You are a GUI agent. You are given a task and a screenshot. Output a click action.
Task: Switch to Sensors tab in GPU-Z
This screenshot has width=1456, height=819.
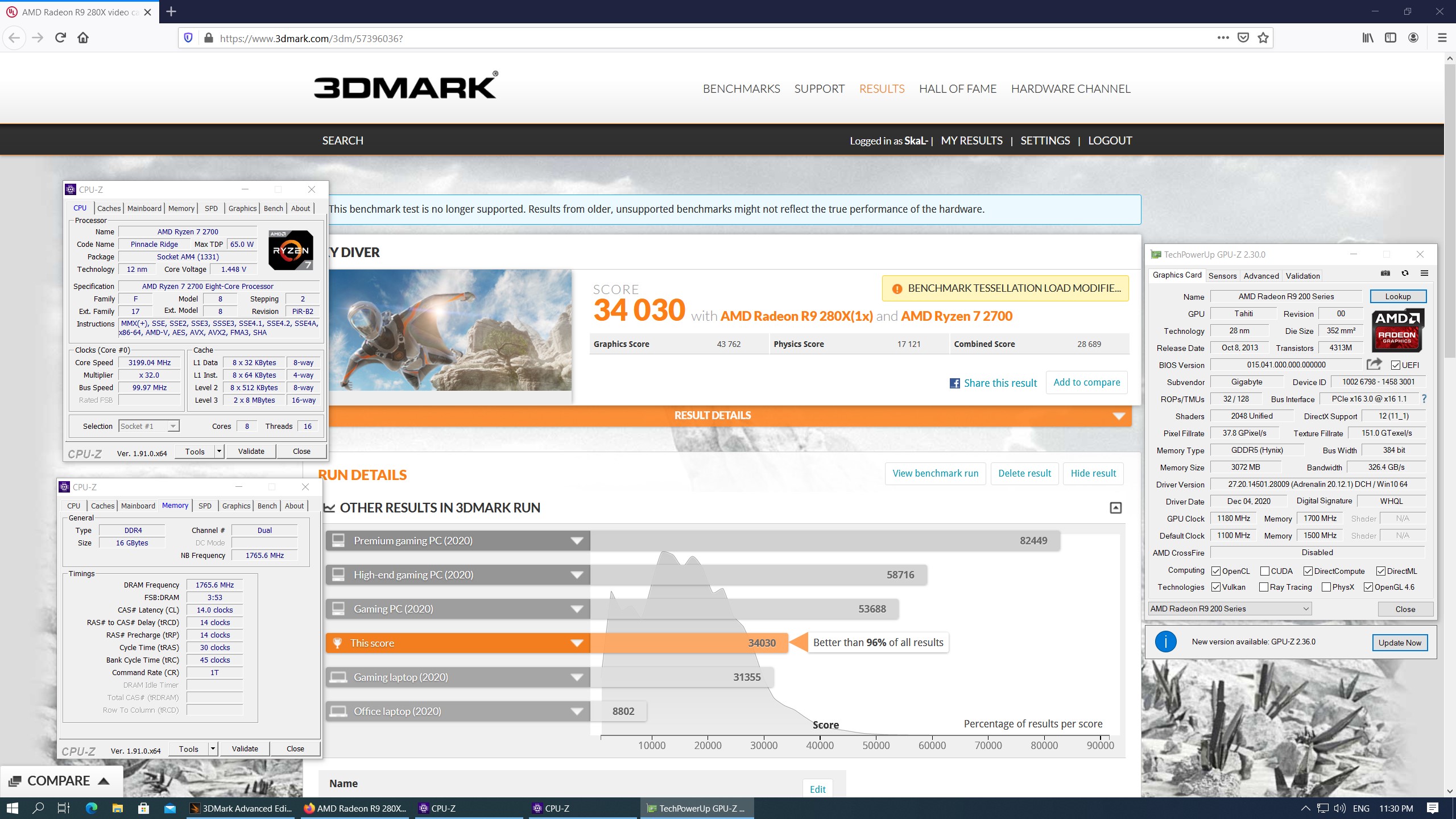(x=1222, y=276)
